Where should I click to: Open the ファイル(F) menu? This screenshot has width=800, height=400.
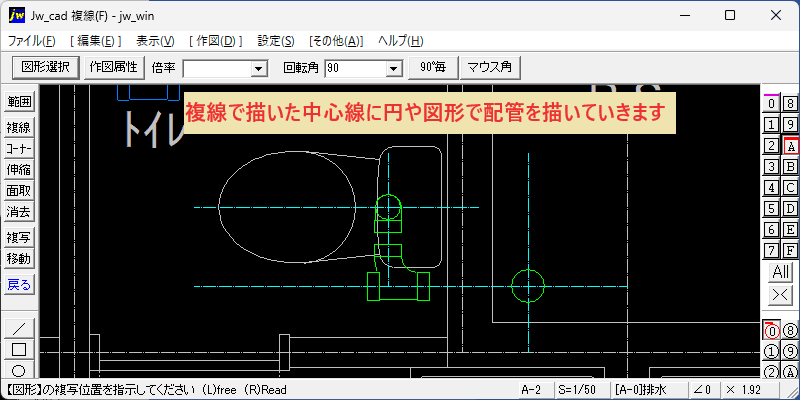(x=31, y=41)
